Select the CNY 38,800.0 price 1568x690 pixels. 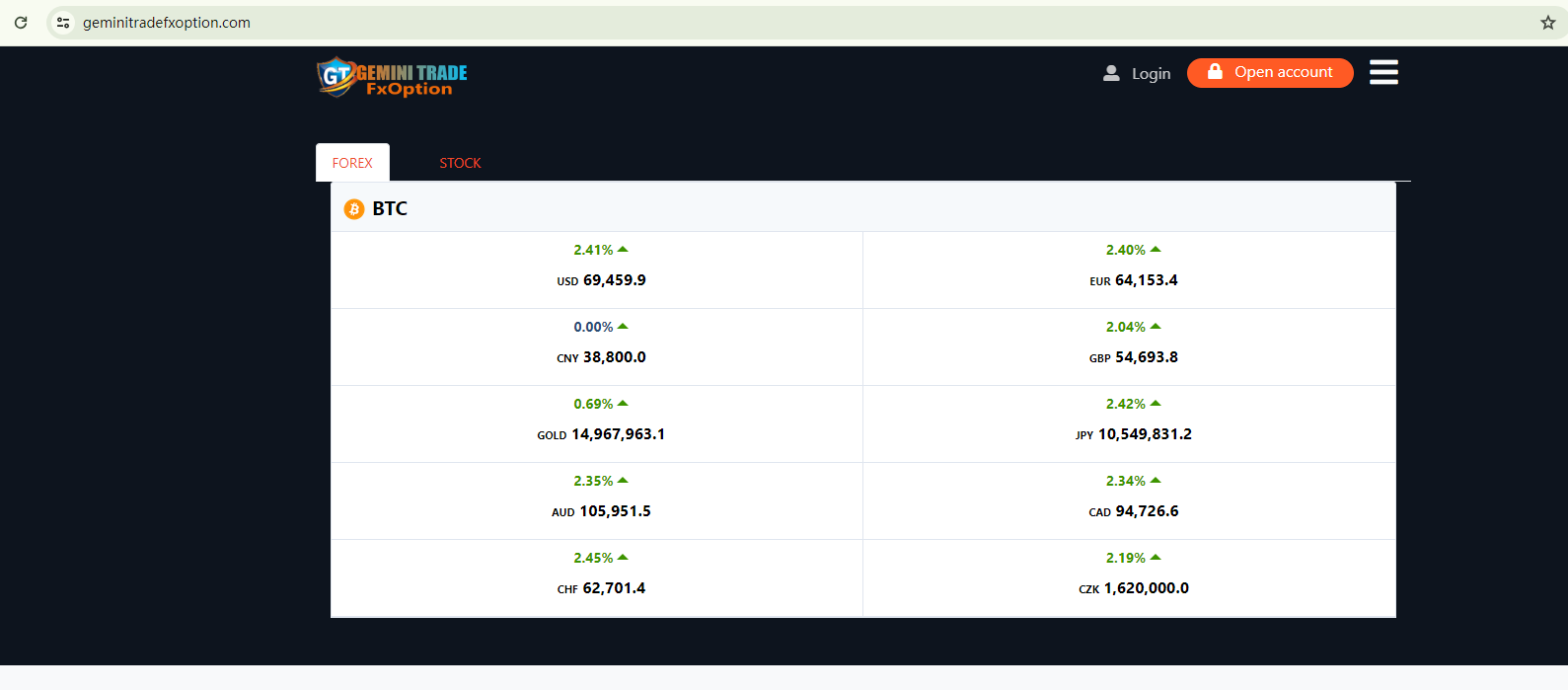[601, 357]
